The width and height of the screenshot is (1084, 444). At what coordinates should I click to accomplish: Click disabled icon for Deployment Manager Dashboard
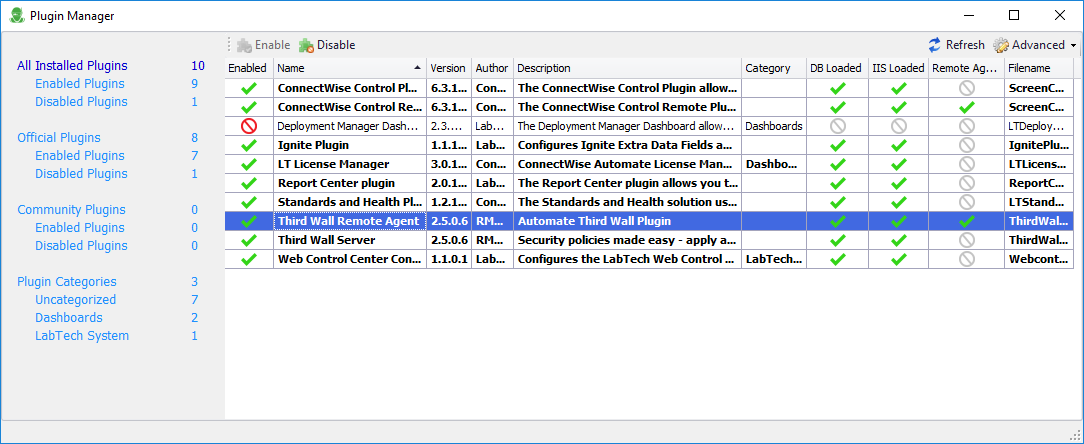tap(249, 126)
